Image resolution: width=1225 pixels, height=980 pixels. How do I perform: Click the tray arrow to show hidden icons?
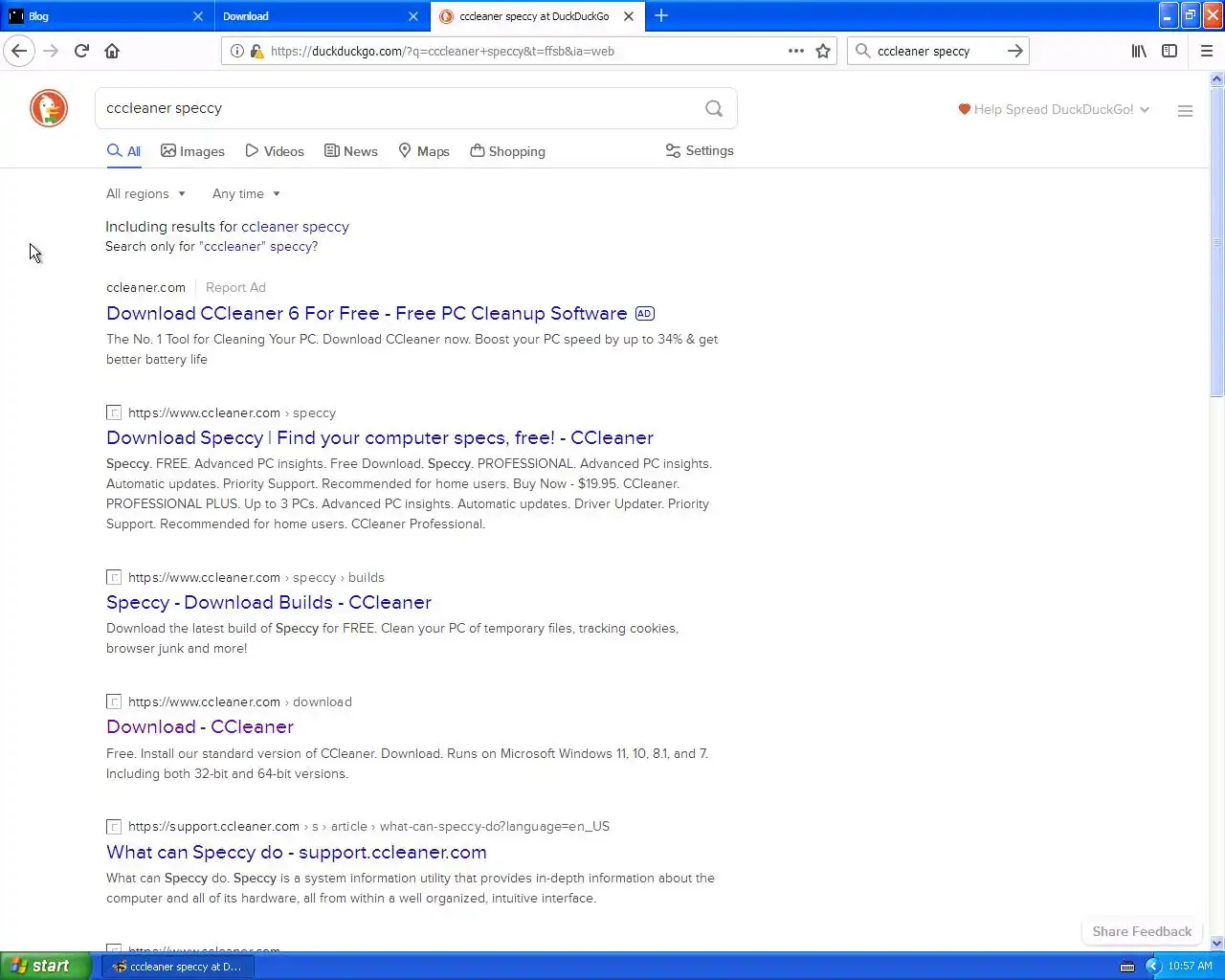pos(1153,966)
